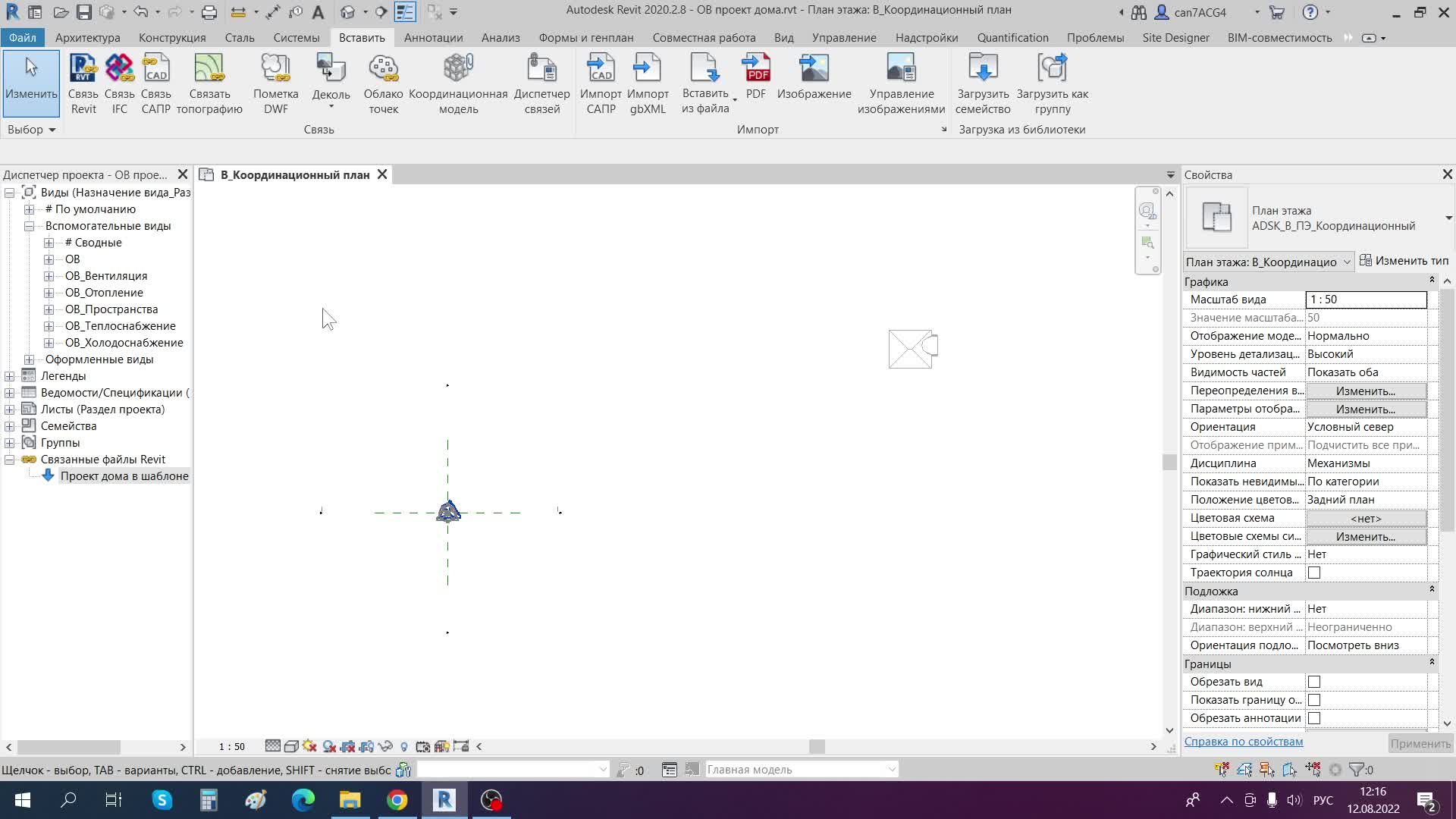Viewport: 1456px width, 819px height.
Task: Switch to the Архитектура ribbon tab
Action: [x=88, y=37]
